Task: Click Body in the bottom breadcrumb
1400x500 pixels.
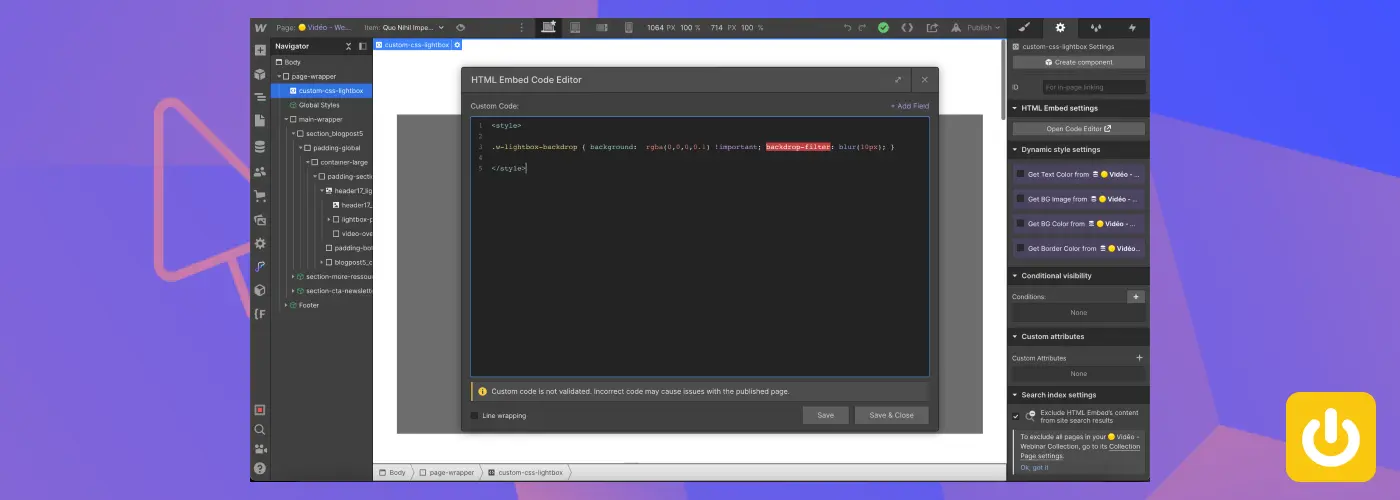Action: tap(392, 472)
